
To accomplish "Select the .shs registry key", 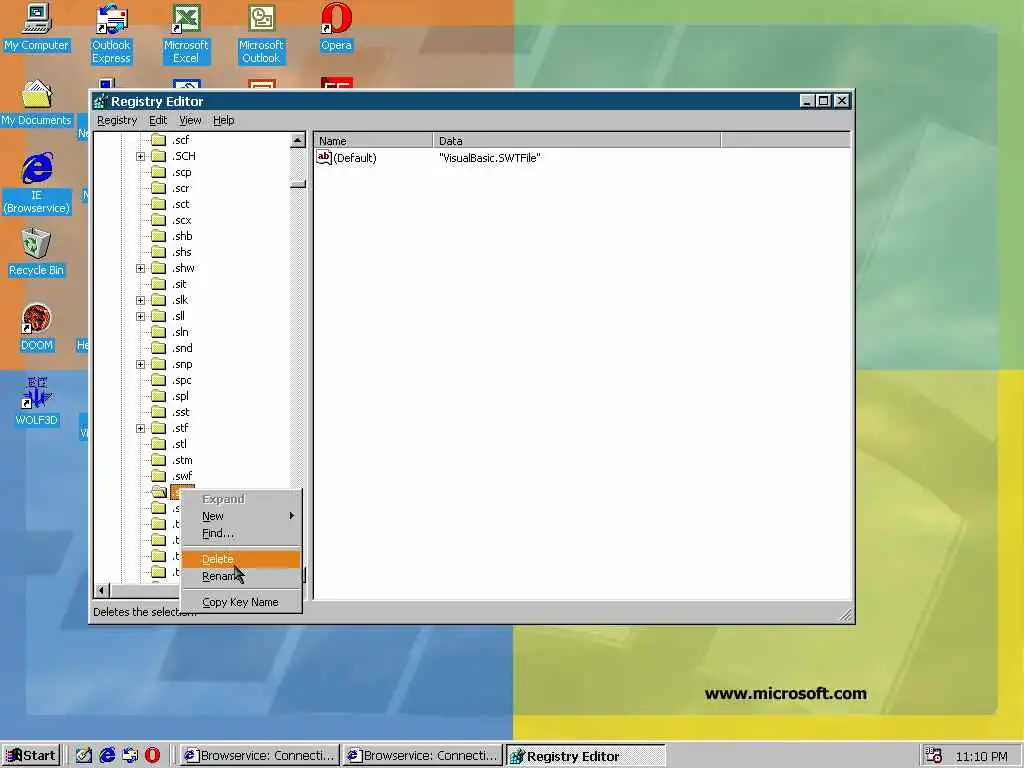I will (x=182, y=252).
